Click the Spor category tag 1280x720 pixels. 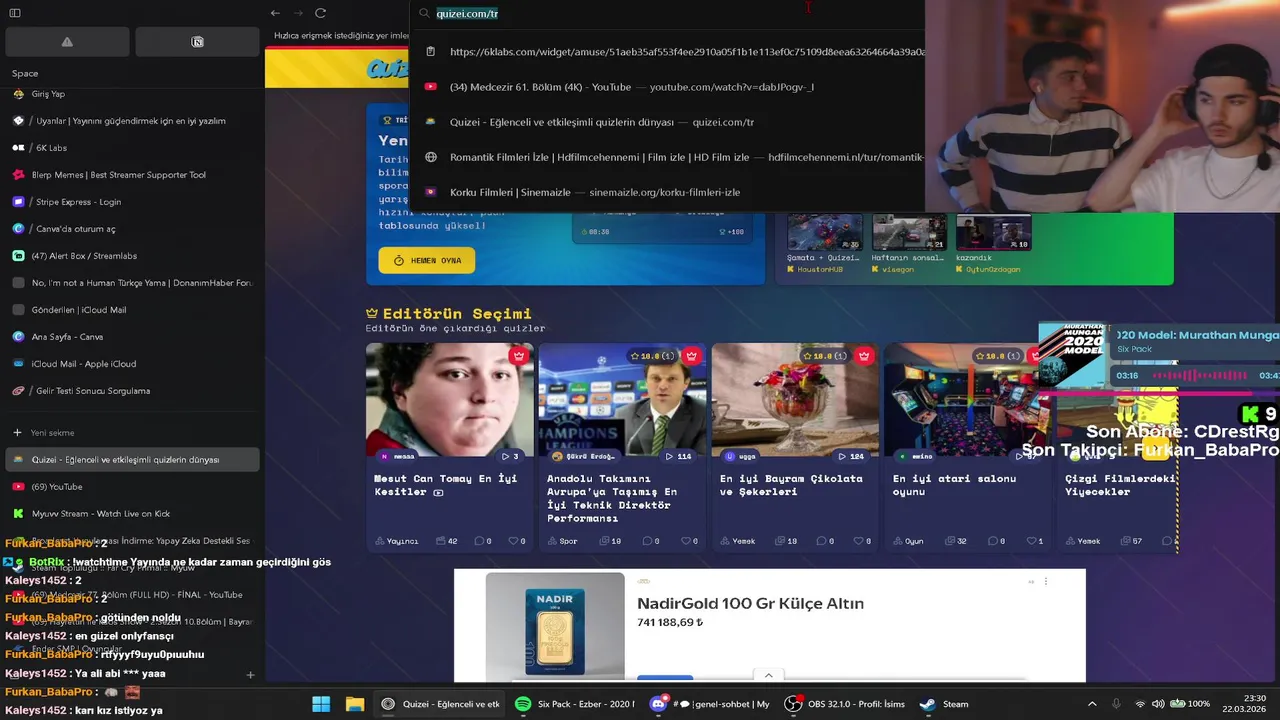(x=562, y=541)
